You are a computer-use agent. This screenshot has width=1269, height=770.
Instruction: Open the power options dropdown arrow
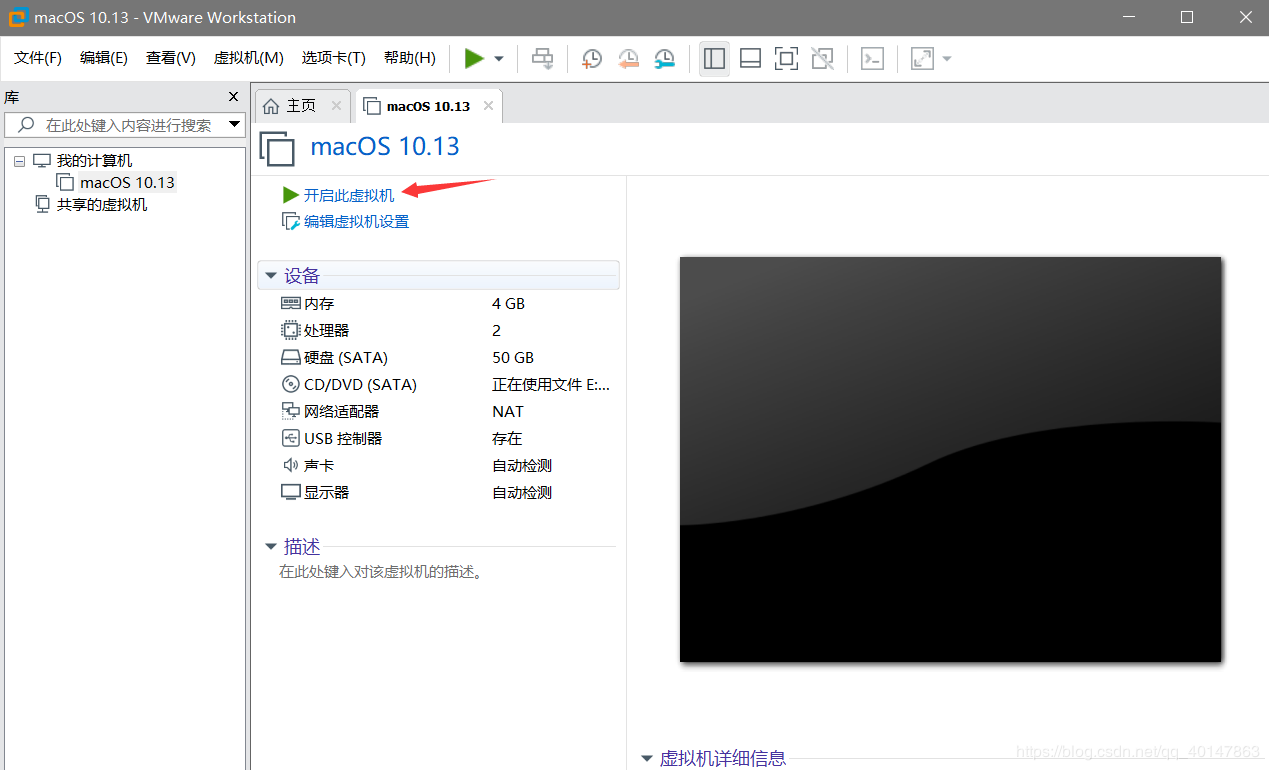499,59
